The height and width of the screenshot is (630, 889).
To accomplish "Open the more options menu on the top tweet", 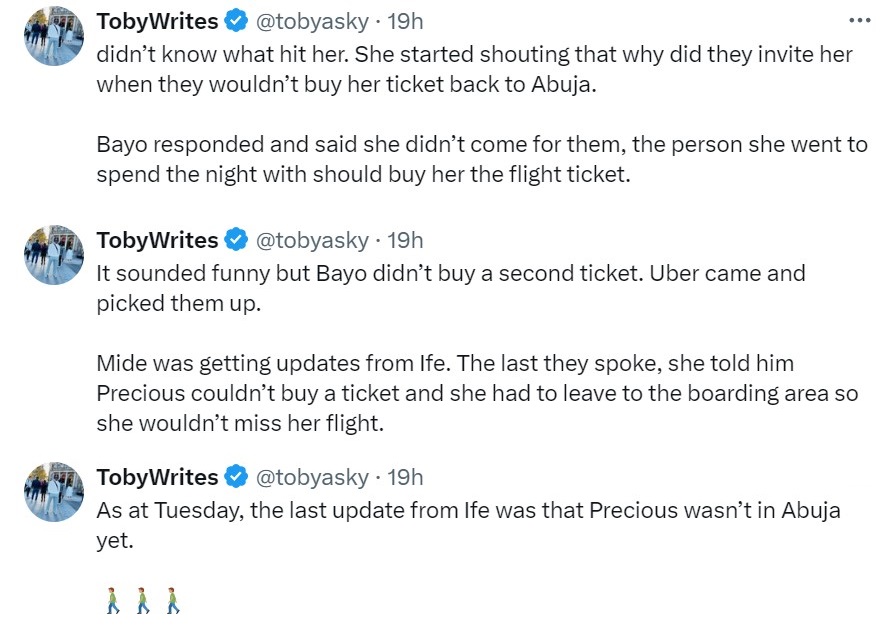I will click(859, 19).
